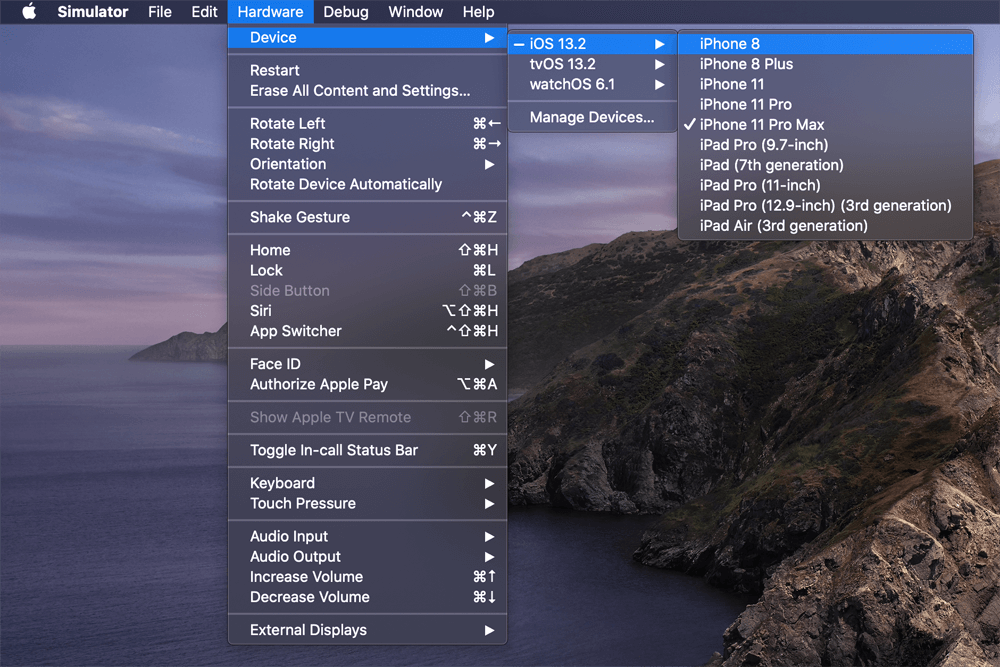Expand the tvOS 13.2 submenu
Screen dimensions: 1000x667
(x=592, y=64)
